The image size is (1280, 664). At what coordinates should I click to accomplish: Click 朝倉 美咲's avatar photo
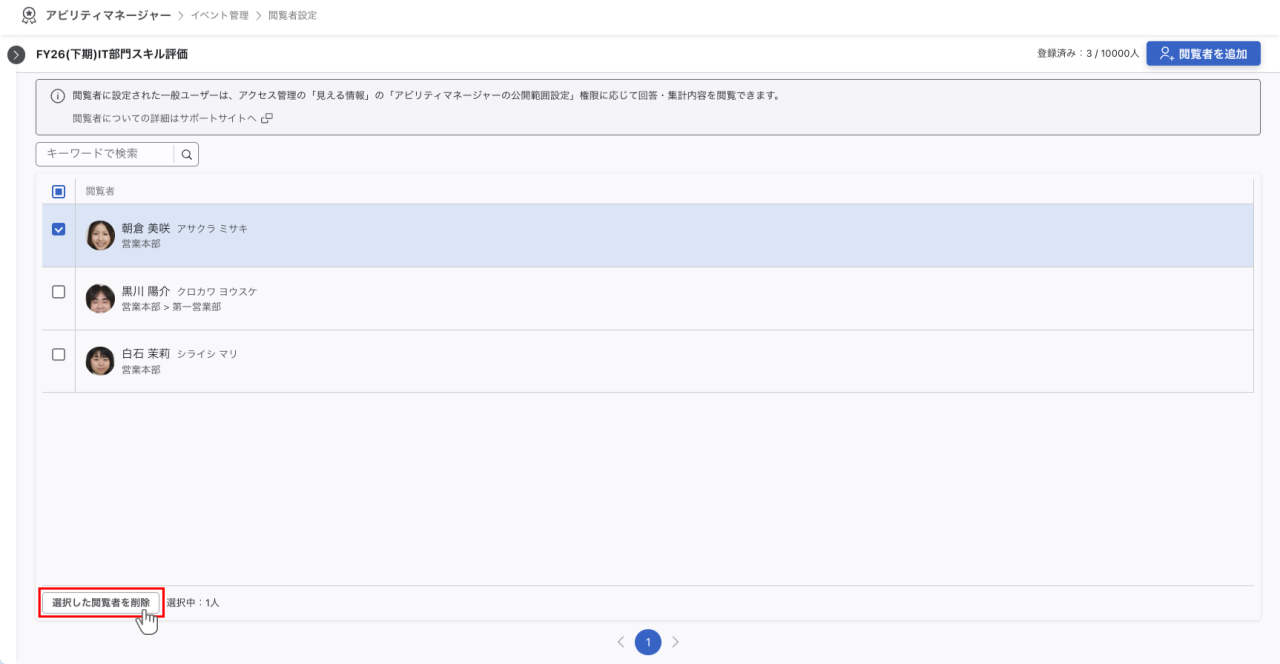100,235
